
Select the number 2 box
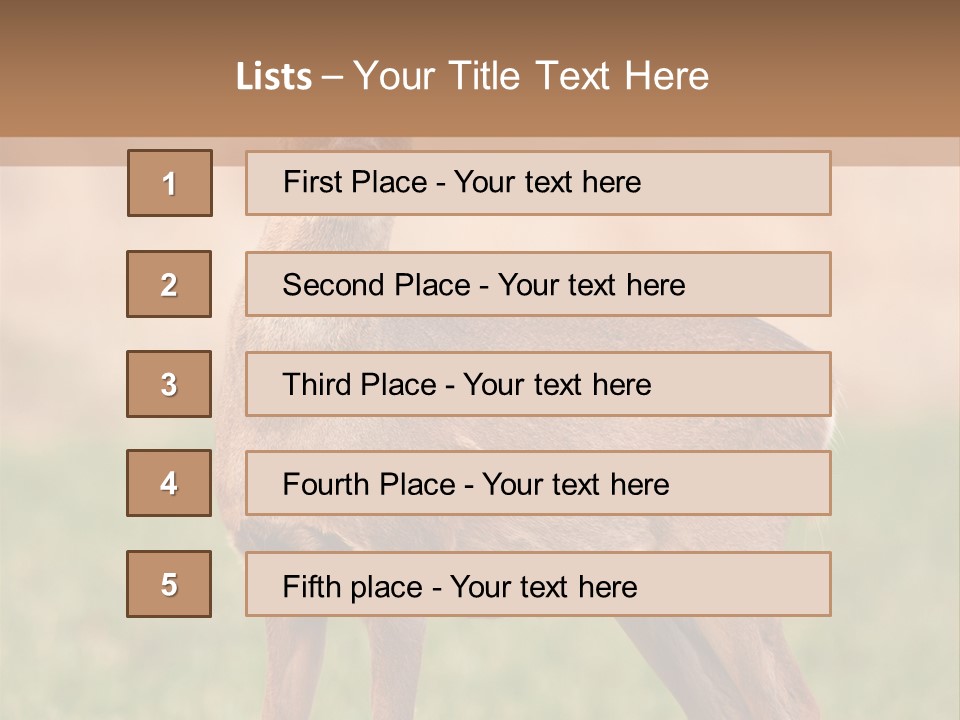pos(169,284)
